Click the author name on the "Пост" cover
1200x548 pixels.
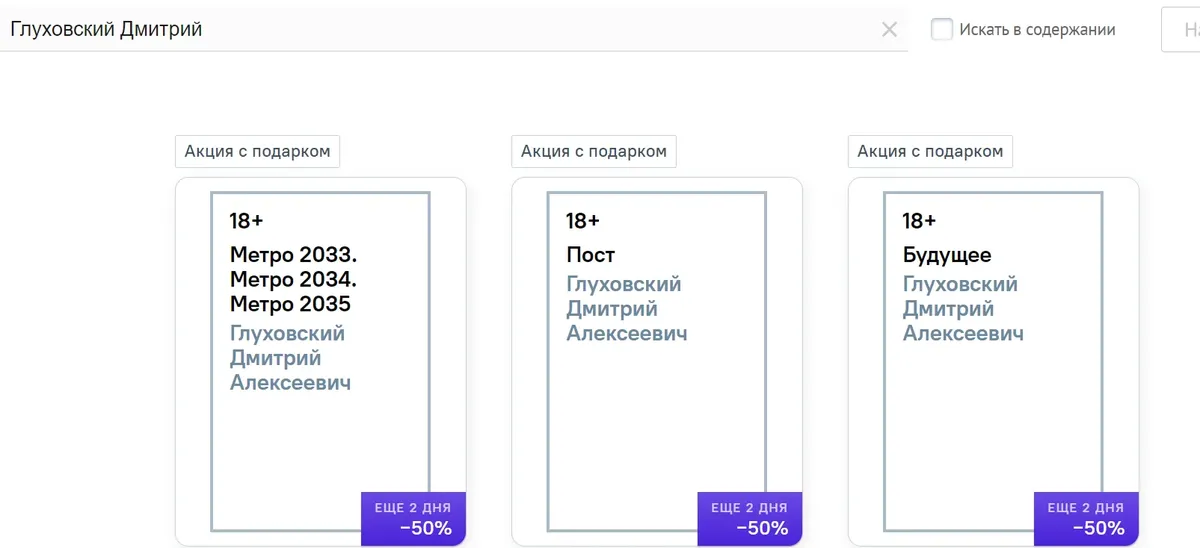(x=626, y=309)
